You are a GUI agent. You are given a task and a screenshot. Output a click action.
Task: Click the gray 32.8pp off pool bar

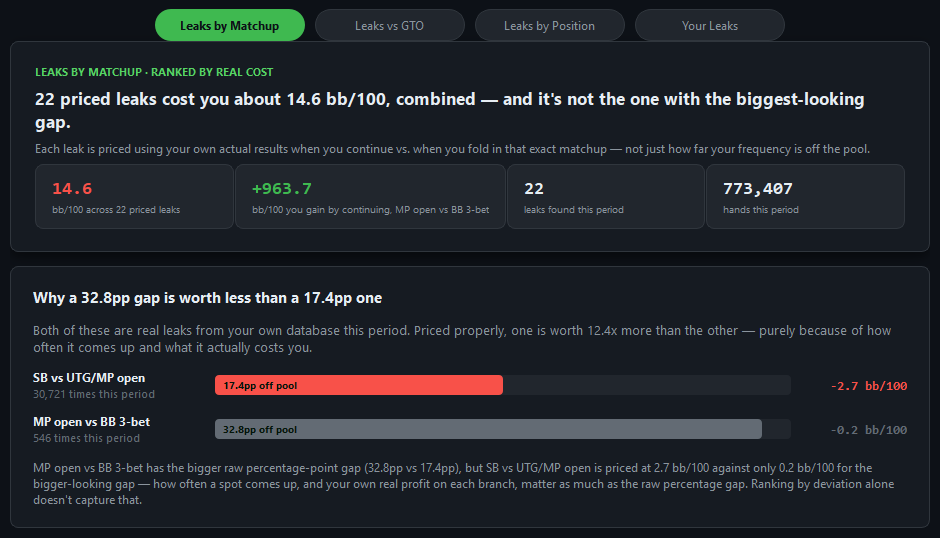click(488, 429)
